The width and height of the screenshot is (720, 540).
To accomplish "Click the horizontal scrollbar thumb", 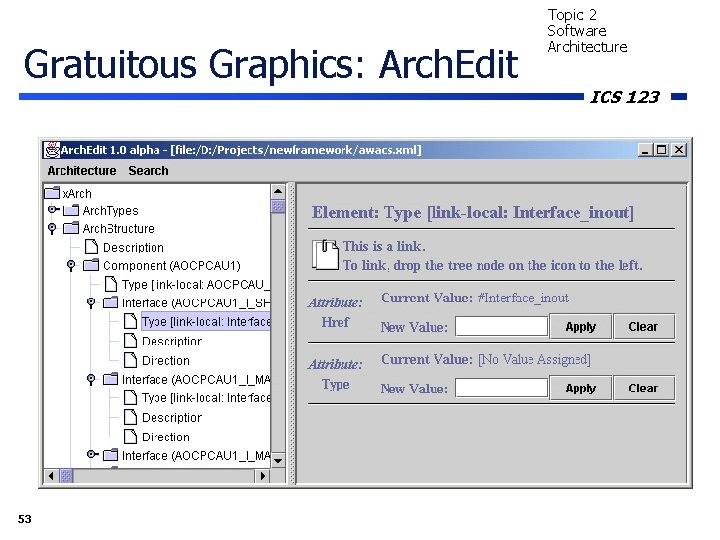I will click(x=66, y=476).
